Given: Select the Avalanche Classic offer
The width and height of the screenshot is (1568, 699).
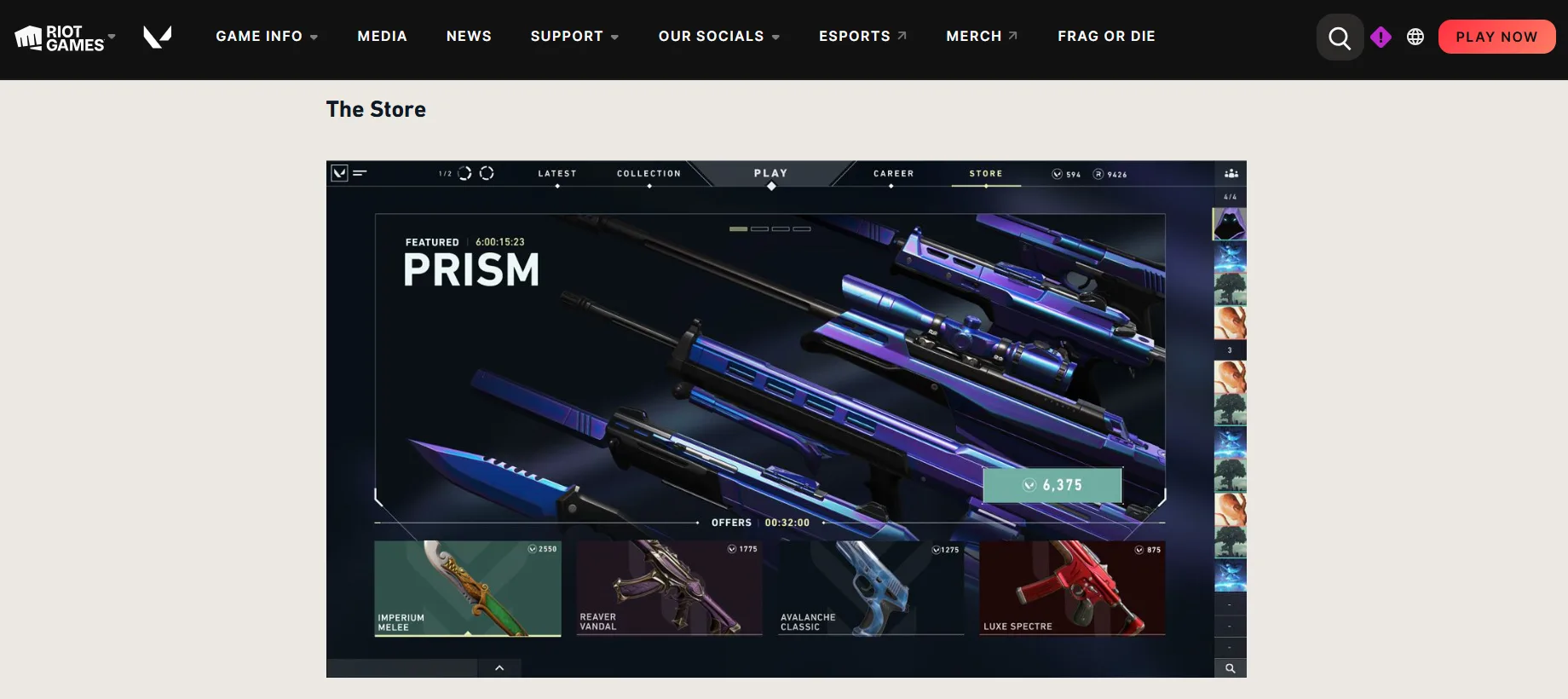Looking at the screenshot, I should point(871,588).
